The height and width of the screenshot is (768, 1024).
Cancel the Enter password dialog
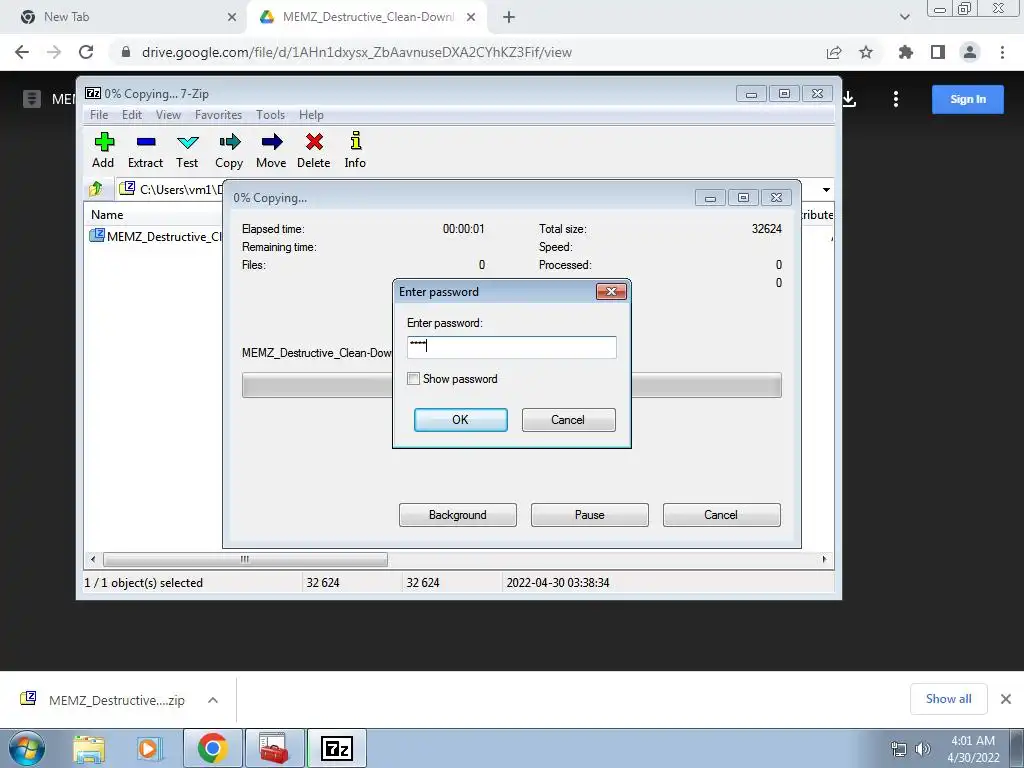click(x=568, y=420)
